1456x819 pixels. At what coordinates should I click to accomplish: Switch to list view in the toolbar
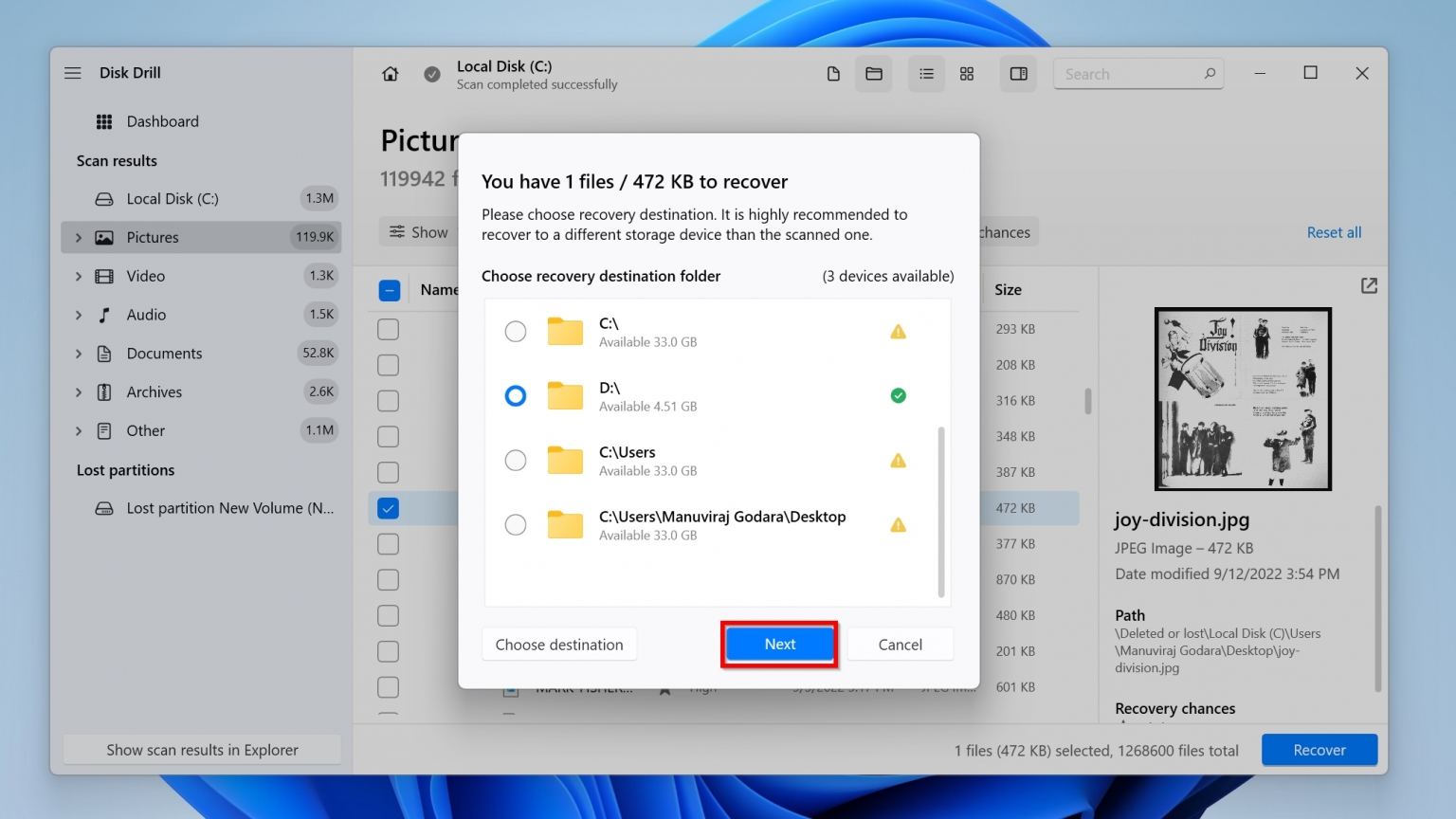[926, 73]
